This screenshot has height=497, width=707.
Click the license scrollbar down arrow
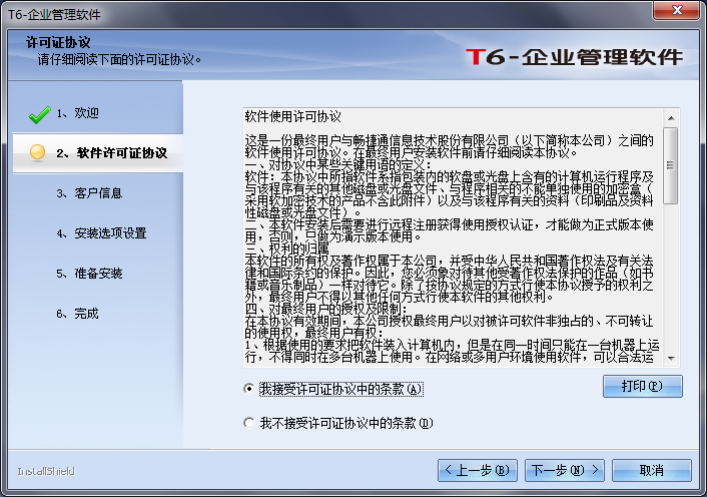tap(671, 359)
